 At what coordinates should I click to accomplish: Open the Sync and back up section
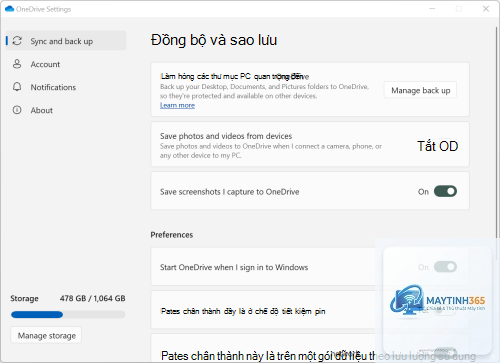[x=66, y=41]
